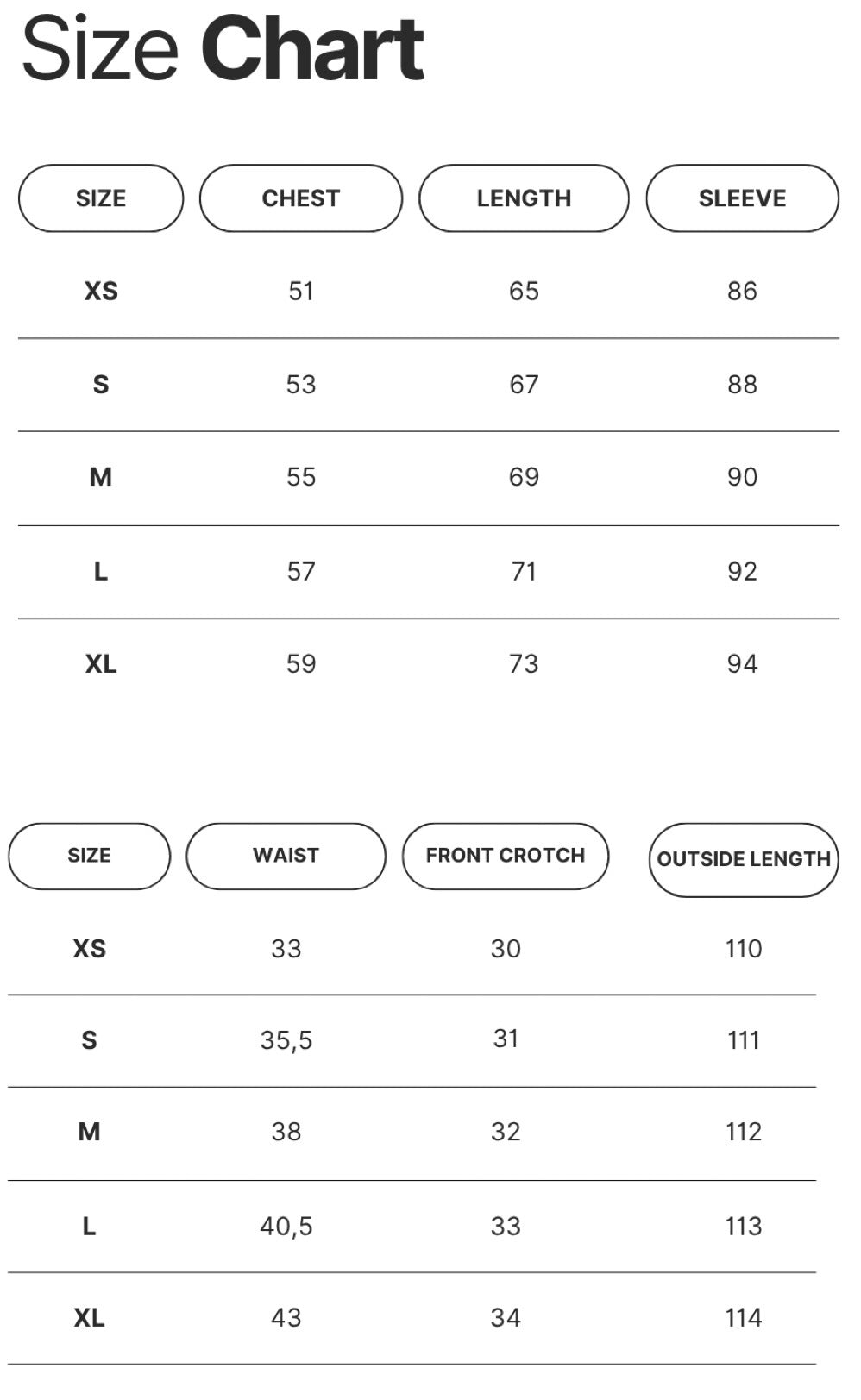
Task: Click the FRONT CROTCH header pill
Action: click(x=506, y=856)
